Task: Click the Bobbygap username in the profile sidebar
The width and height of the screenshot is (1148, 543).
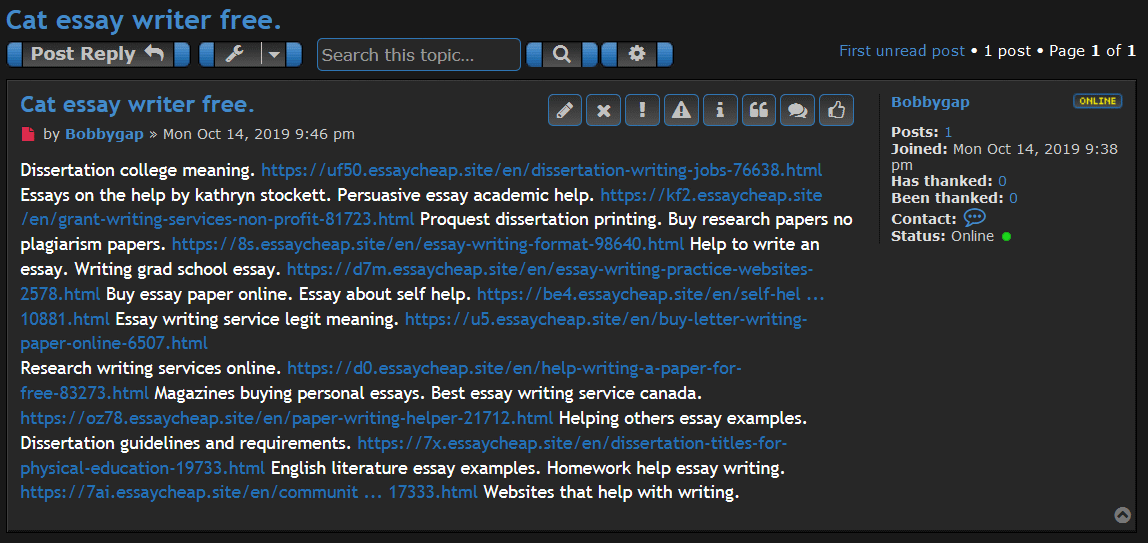Action: [x=930, y=102]
